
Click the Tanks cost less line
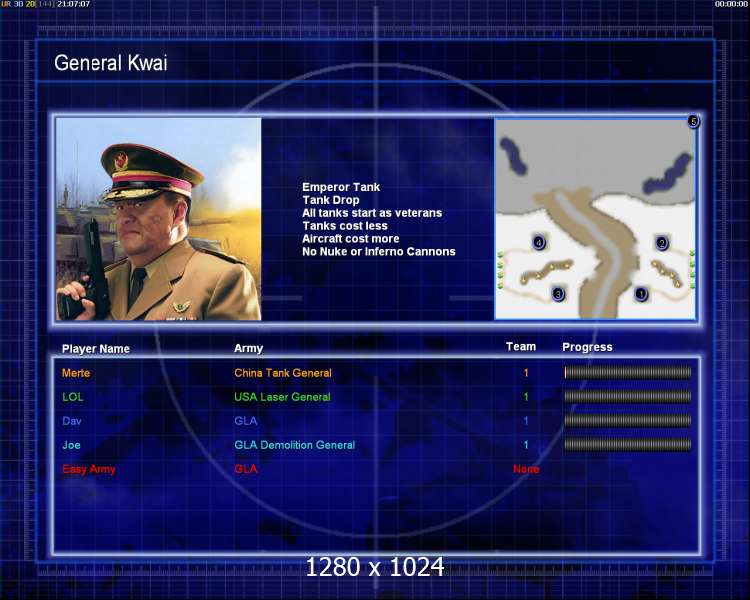(x=345, y=226)
